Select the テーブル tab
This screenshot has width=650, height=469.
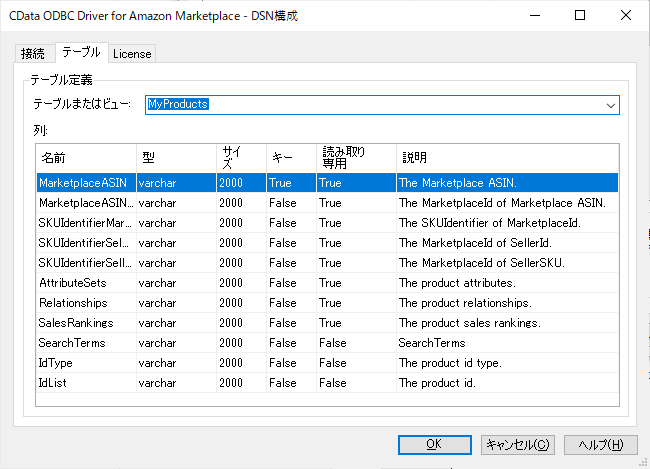point(81,52)
